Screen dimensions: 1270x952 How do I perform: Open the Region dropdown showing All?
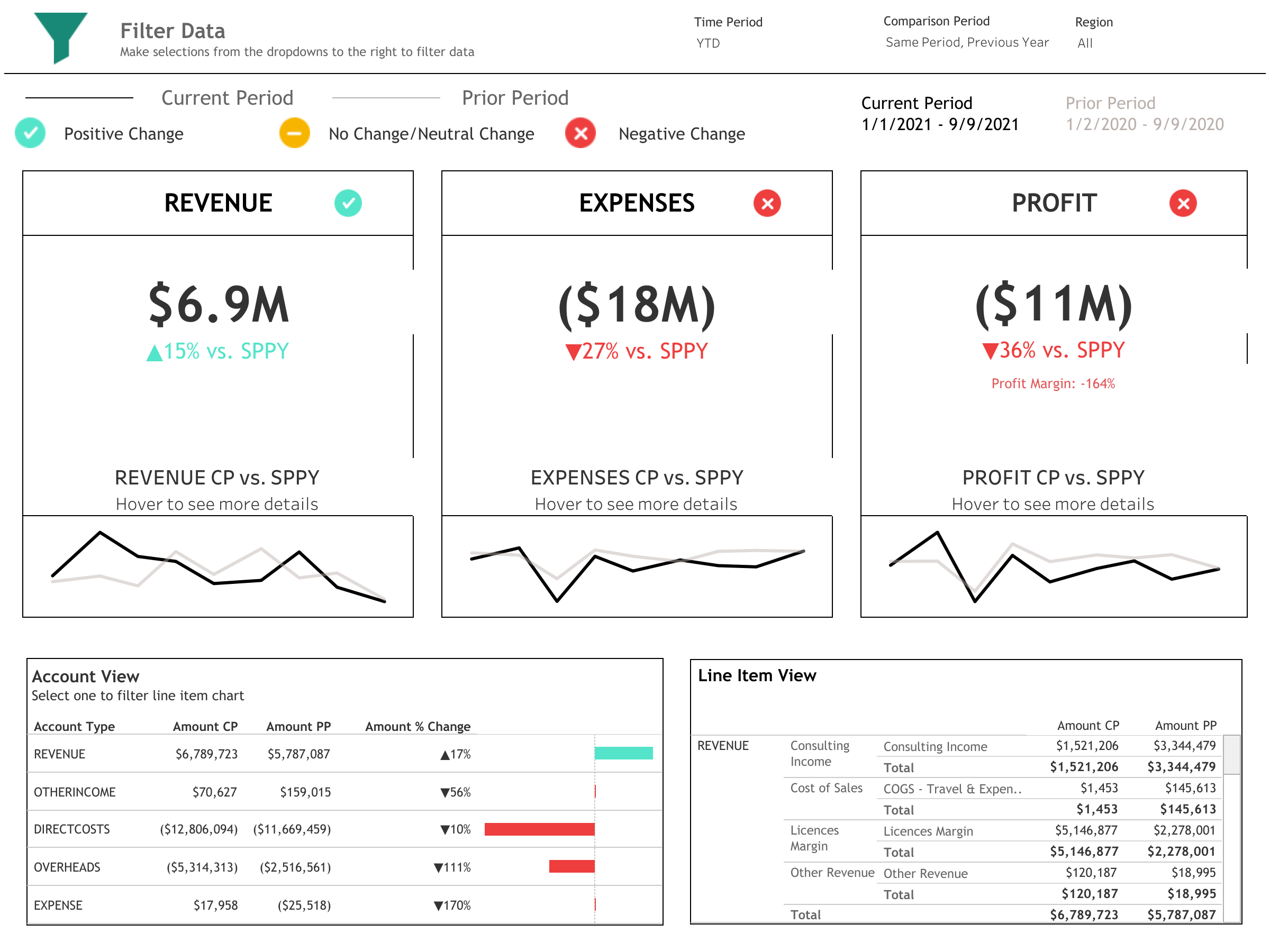tap(1085, 43)
